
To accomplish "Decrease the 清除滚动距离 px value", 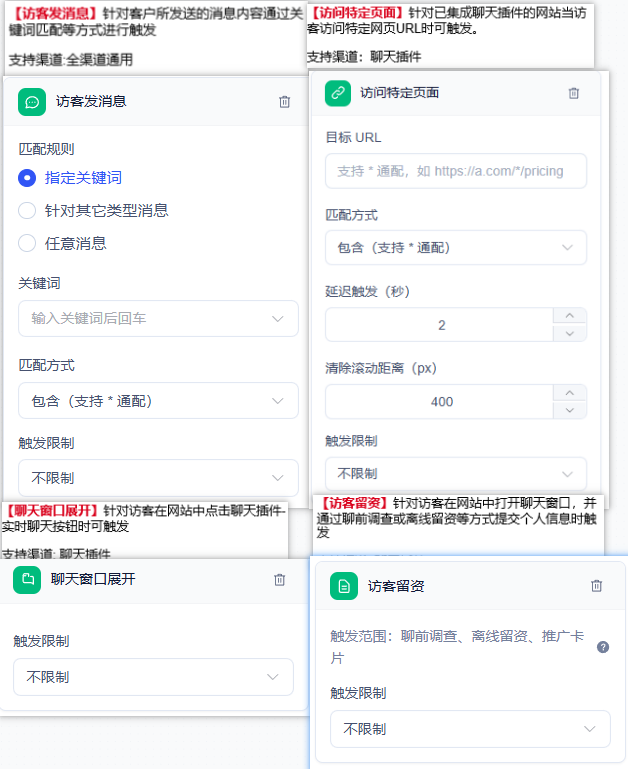I will (570, 410).
